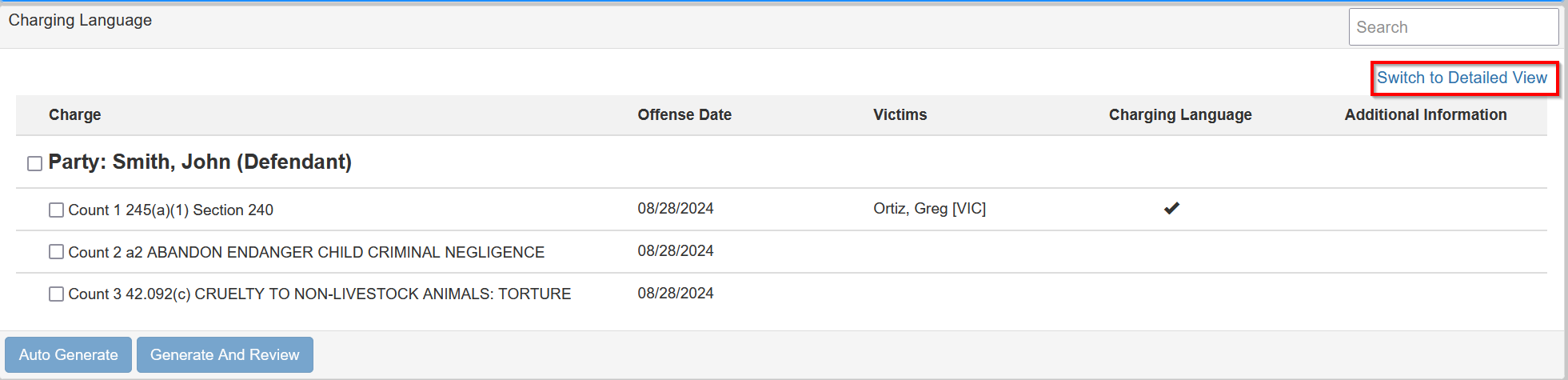Image resolution: width=1568 pixels, height=380 pixels.
Task: Tick the Count 2 Abandon Endanger Child checkbox
Action: tap(57, 252)
